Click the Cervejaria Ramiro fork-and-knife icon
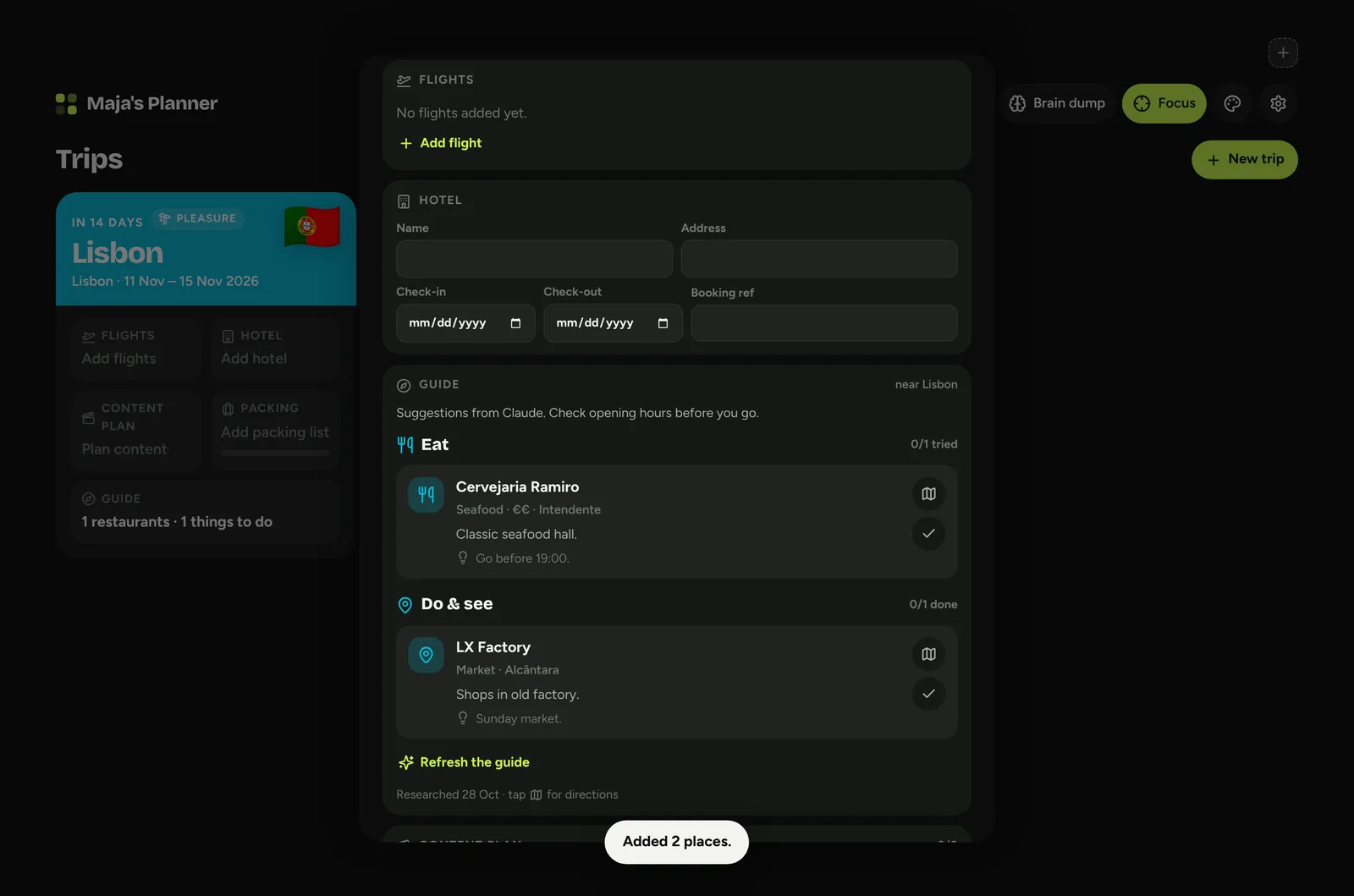 pyautogui.click(x=426, y=495)
